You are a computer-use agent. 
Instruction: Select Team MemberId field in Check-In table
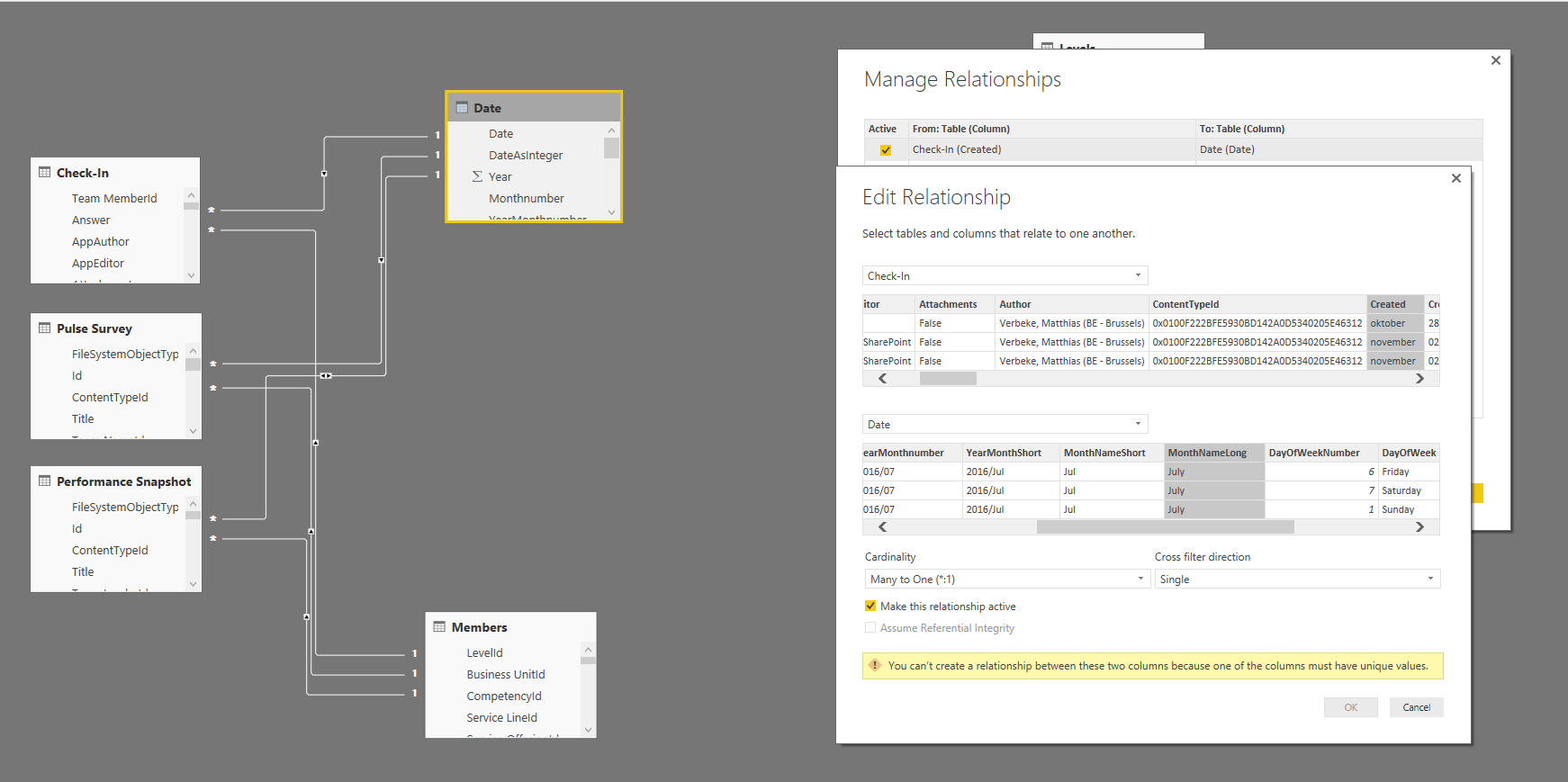(114, 198)
